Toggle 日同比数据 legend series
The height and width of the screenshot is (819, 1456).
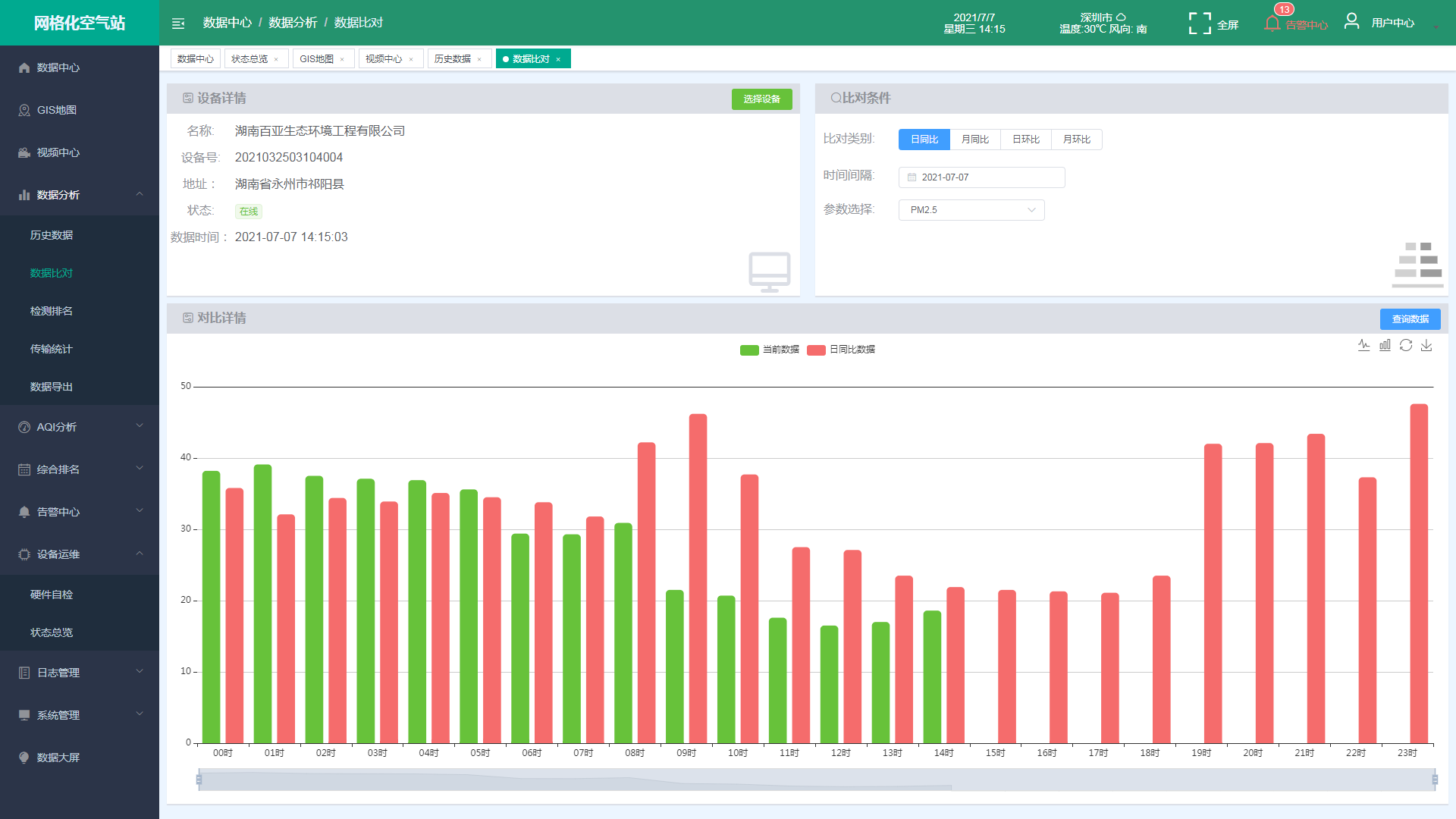pos(841,350)
